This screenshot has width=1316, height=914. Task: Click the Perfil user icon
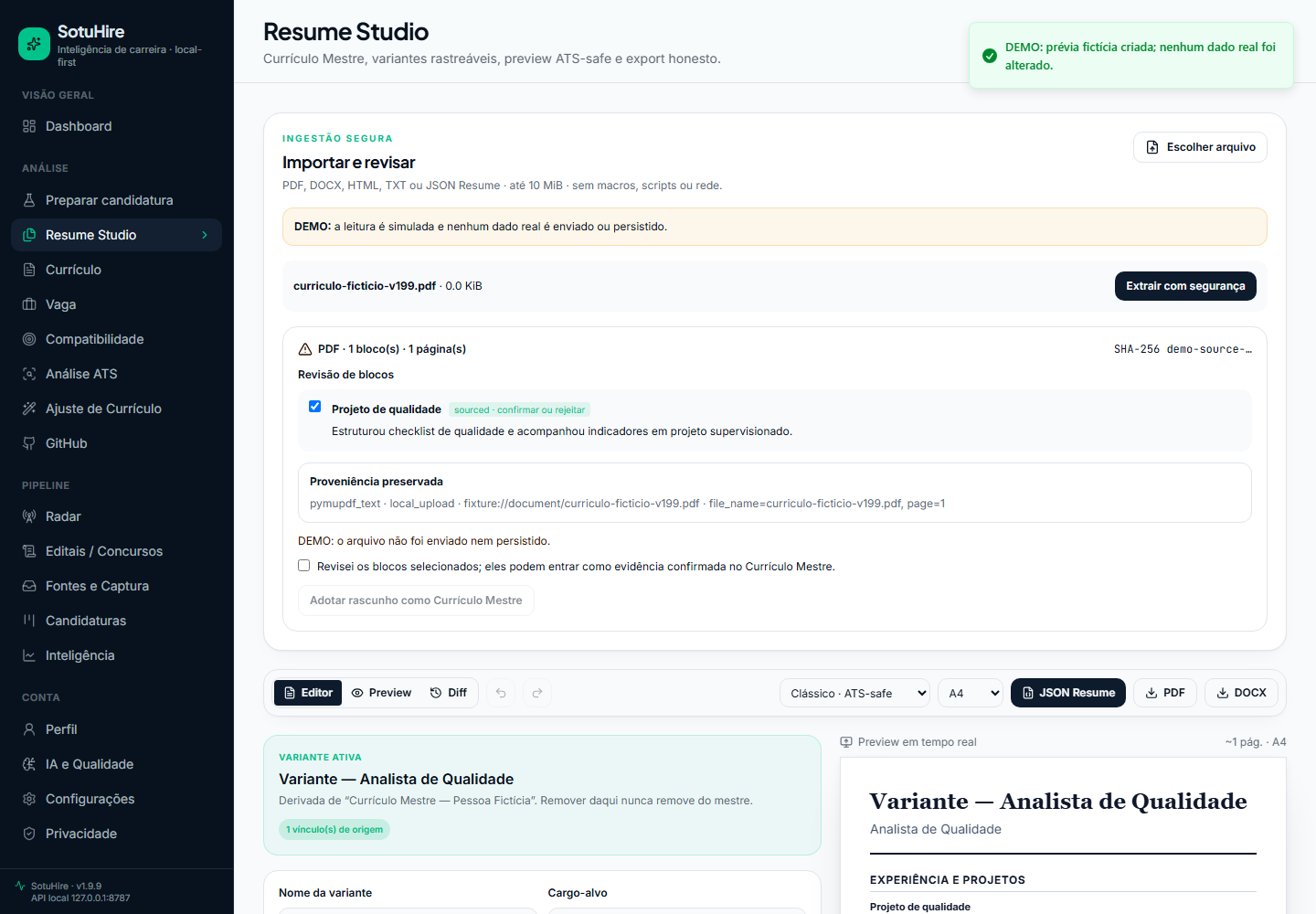point(29,729)
